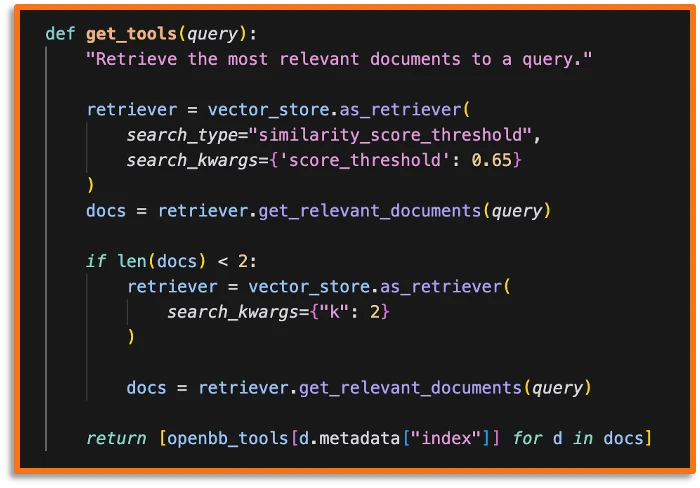Click the 'for' keyword in the comprehension
The height and width of the screenshot is (488, 700).
[x=527, y=438]
